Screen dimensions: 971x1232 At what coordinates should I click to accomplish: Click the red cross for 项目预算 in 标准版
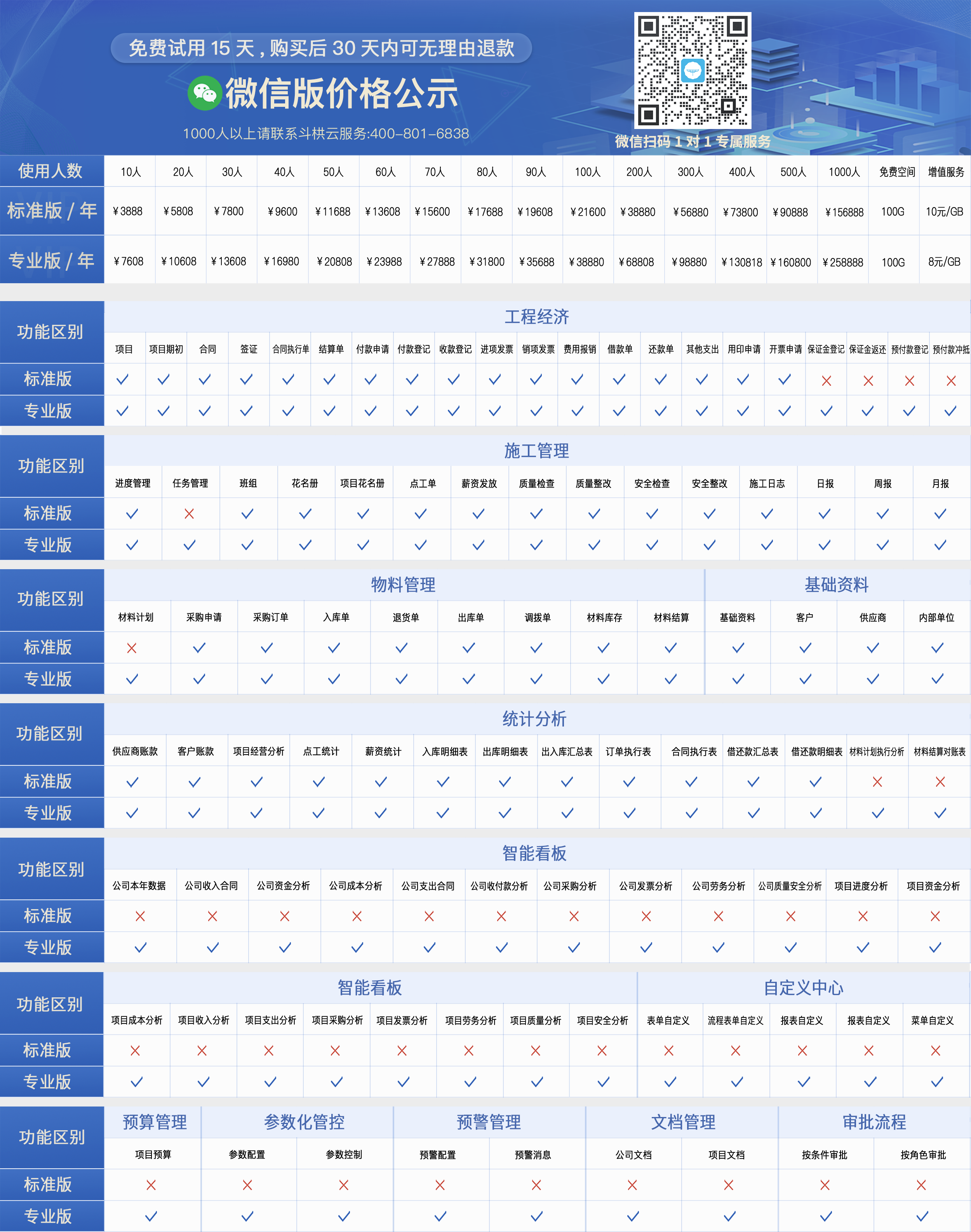(x=151, y=1185)
